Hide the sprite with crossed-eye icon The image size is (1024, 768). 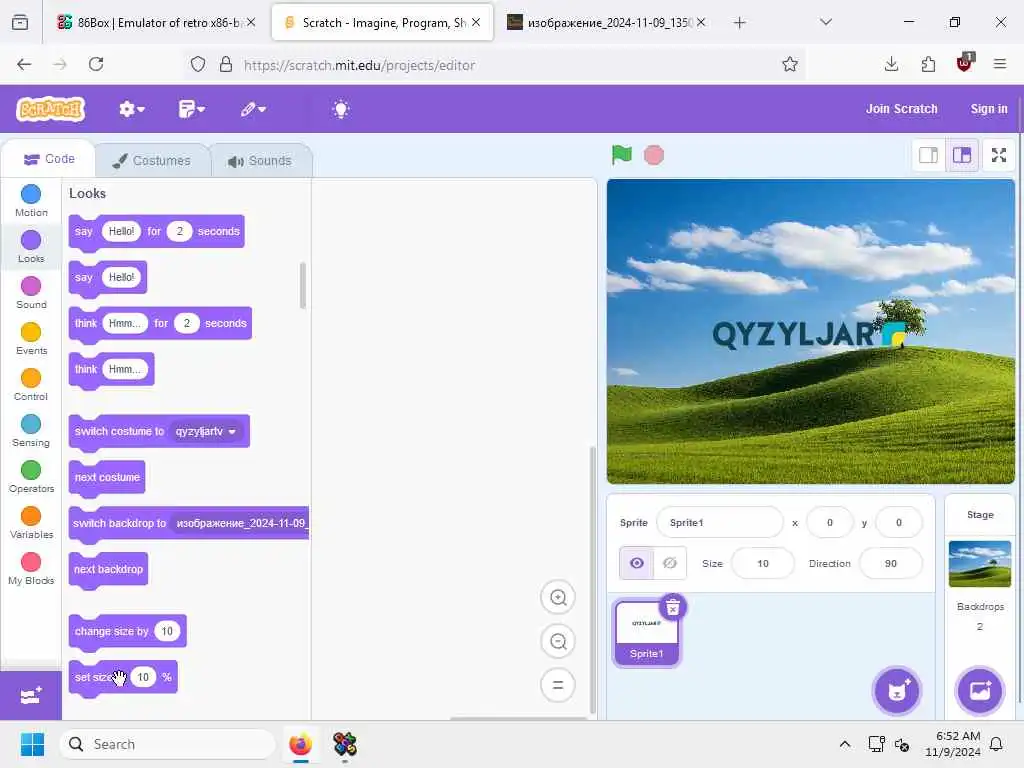[x=670, y=563]
